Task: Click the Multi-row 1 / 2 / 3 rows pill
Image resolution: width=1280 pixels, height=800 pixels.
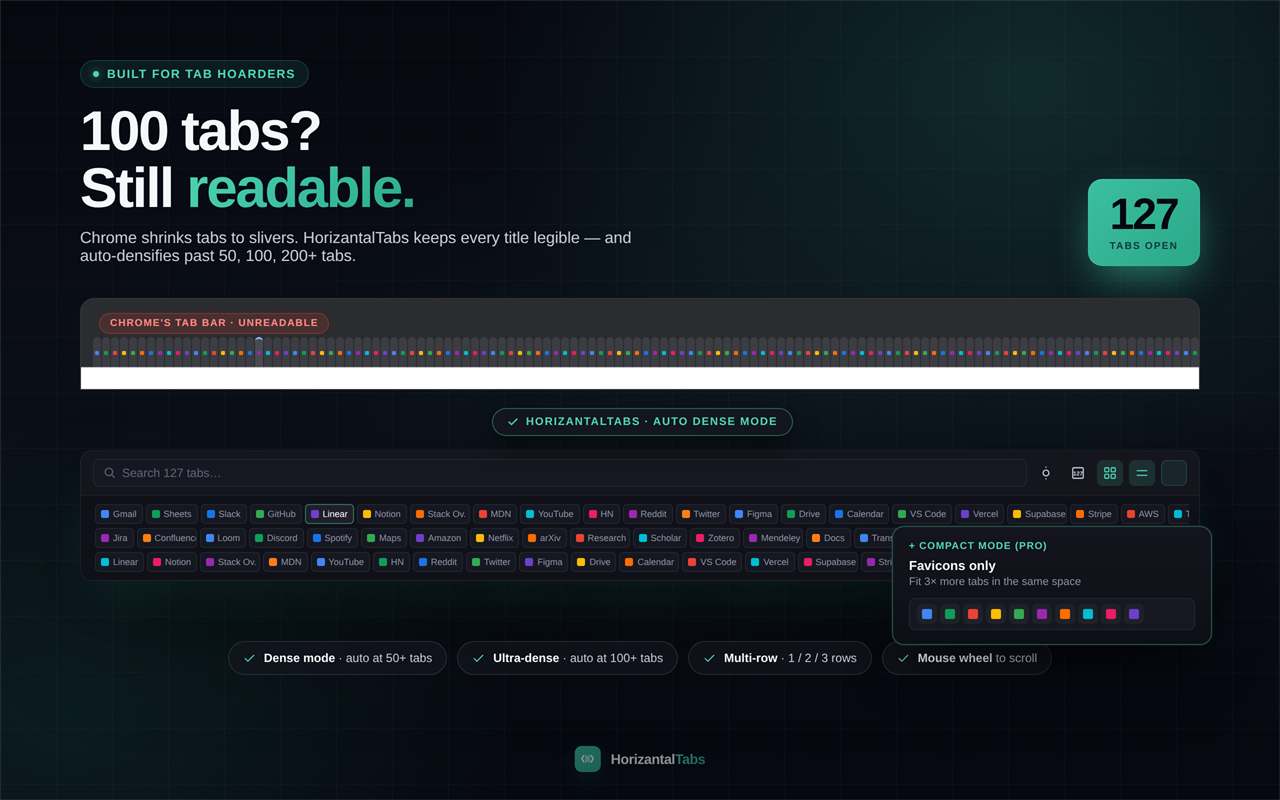Action: (x=780, y=658)
